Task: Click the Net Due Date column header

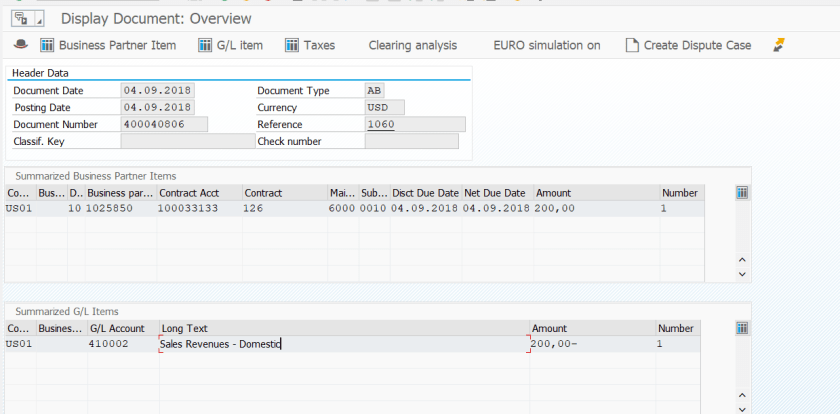Action: (x=495, y=193)
